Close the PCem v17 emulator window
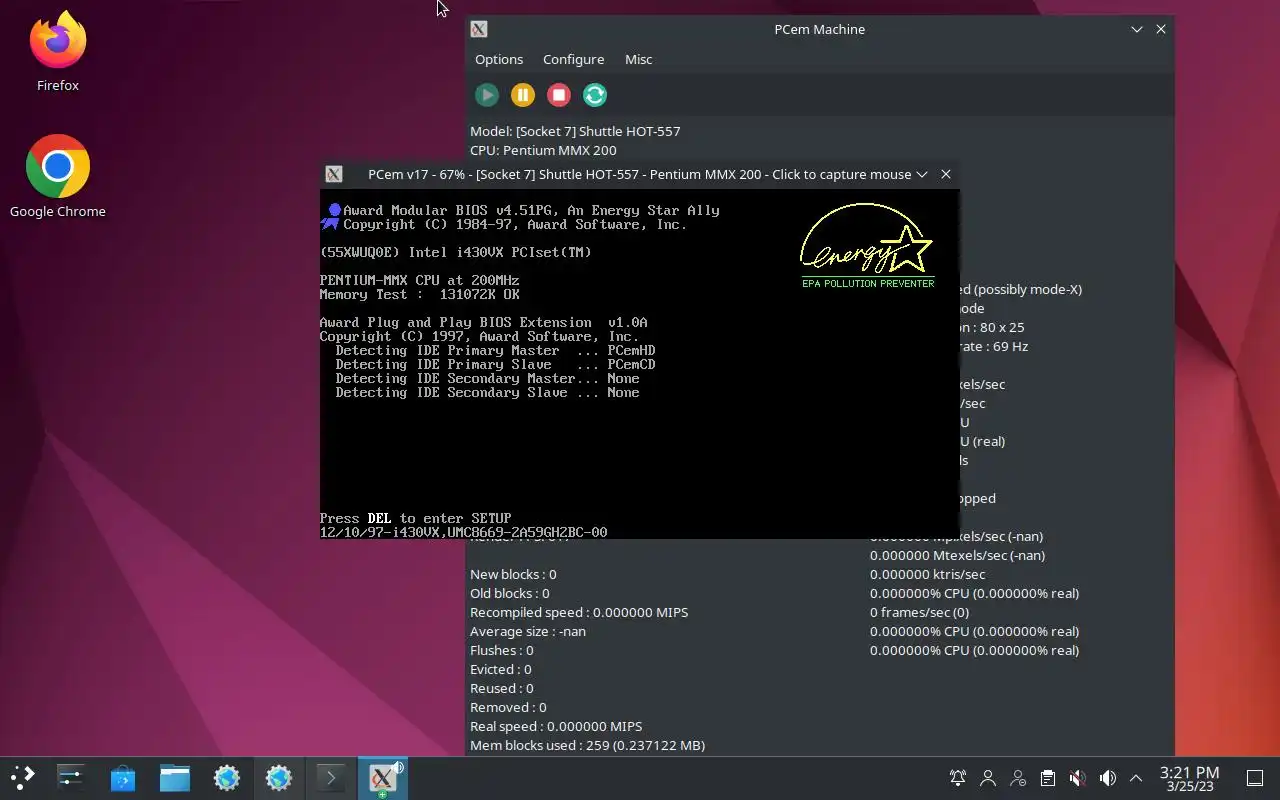Viewport: 1280px width, 800px height. tap(946, 174)
